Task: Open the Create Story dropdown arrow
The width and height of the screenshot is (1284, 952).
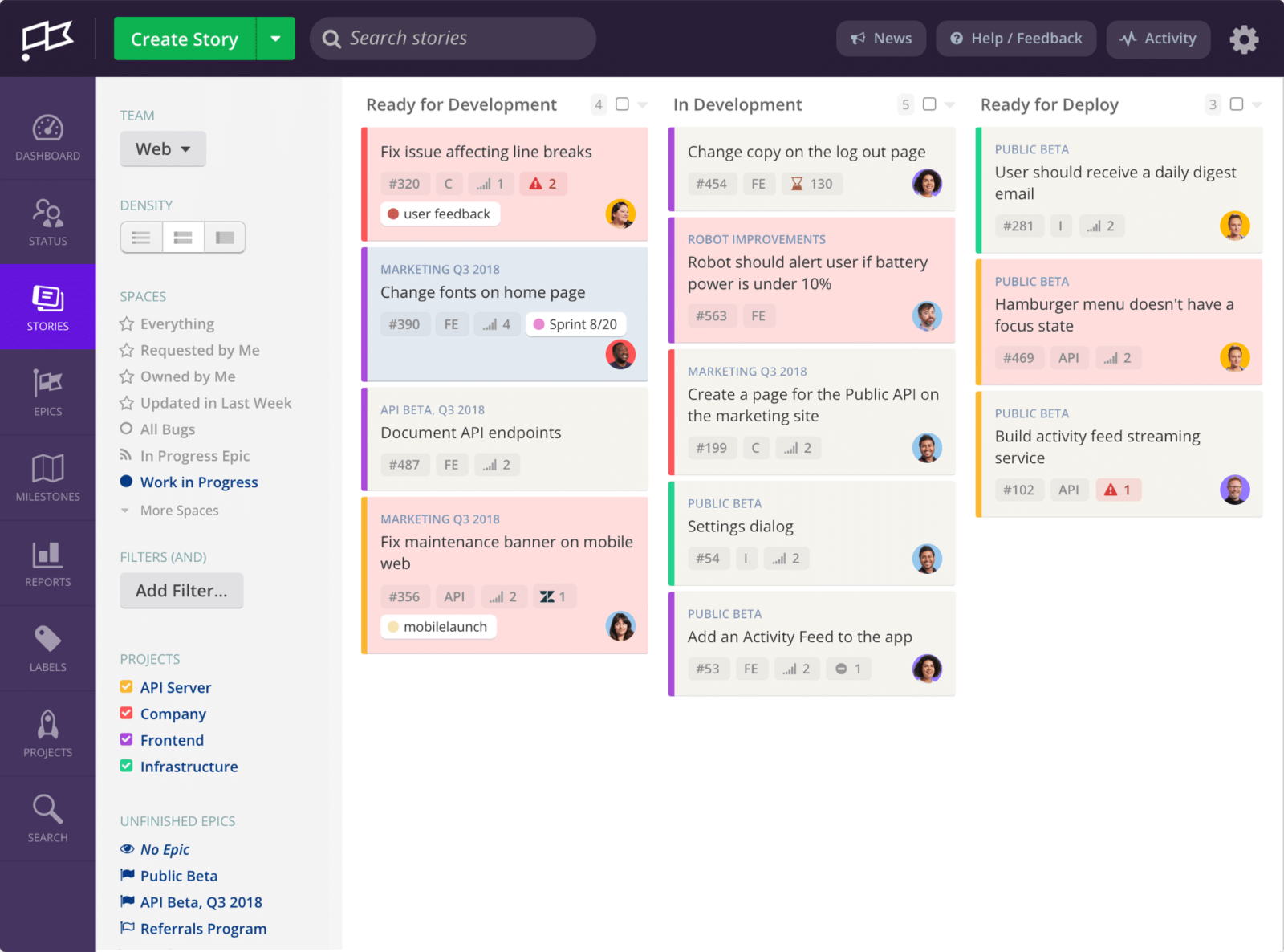Action: click(x=276, y=39)
